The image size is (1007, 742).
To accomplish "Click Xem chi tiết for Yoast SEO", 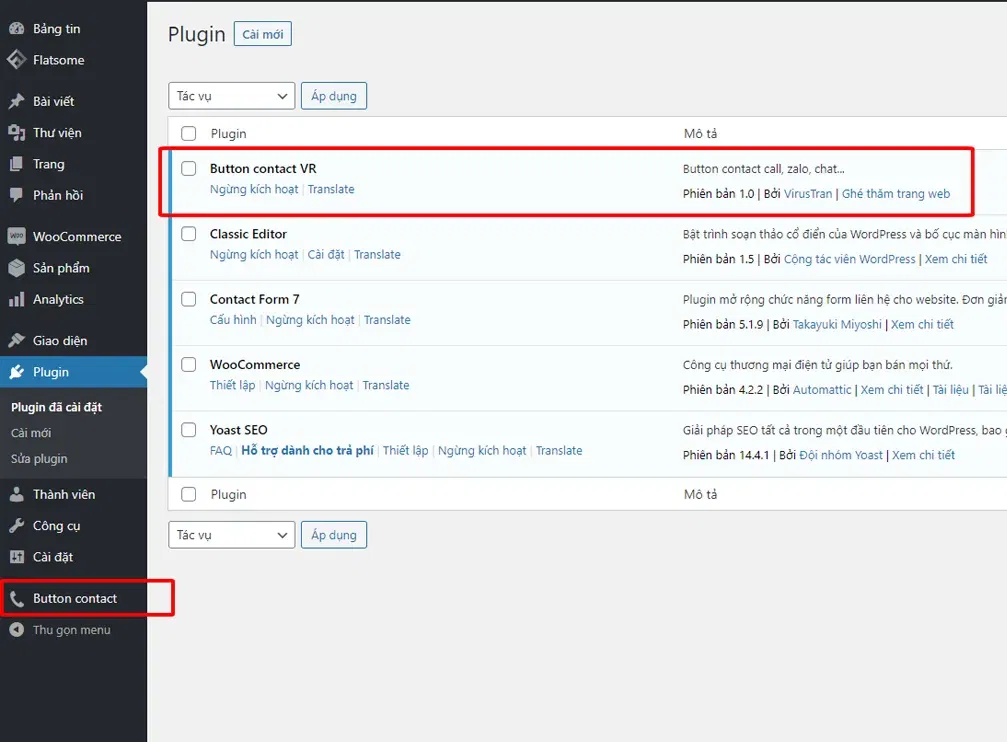I will click(924, 455).
